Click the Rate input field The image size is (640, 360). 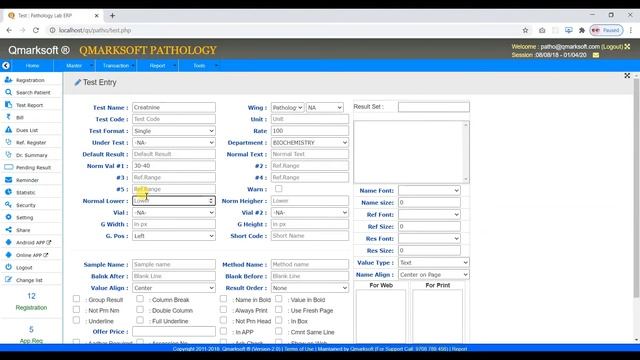point(310,131)
